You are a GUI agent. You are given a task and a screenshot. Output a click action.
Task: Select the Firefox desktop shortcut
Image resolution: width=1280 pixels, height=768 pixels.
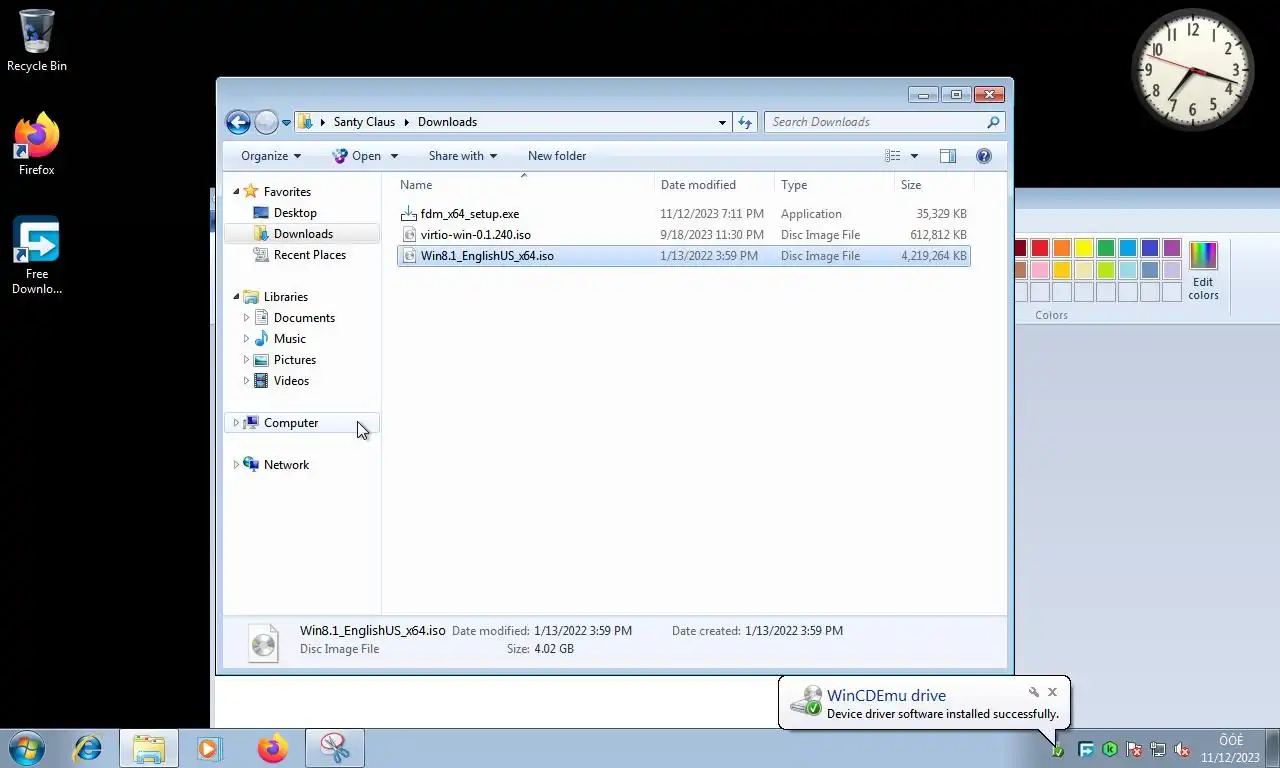click(37, 145)
